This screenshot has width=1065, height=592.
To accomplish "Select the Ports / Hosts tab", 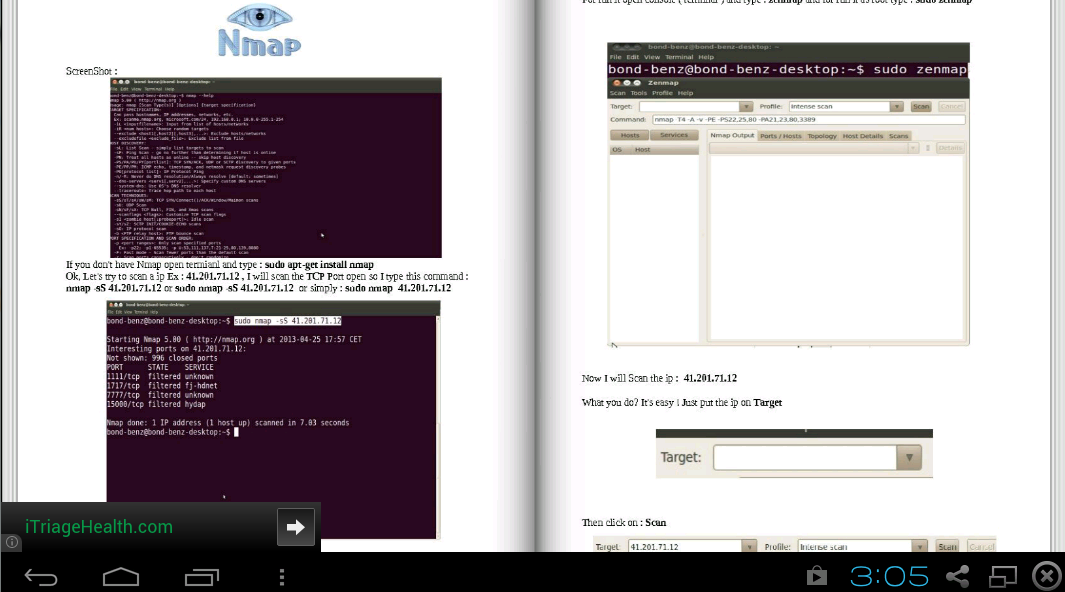I will [780, 136].
